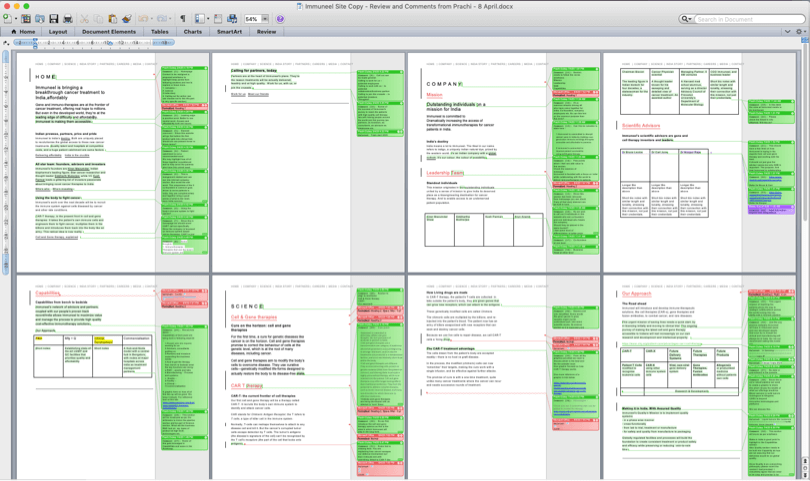Viewport: 810px width, 481px height.
Task: Click previous page button at scrollbar bottom
Action: click(x=804, y=460)
